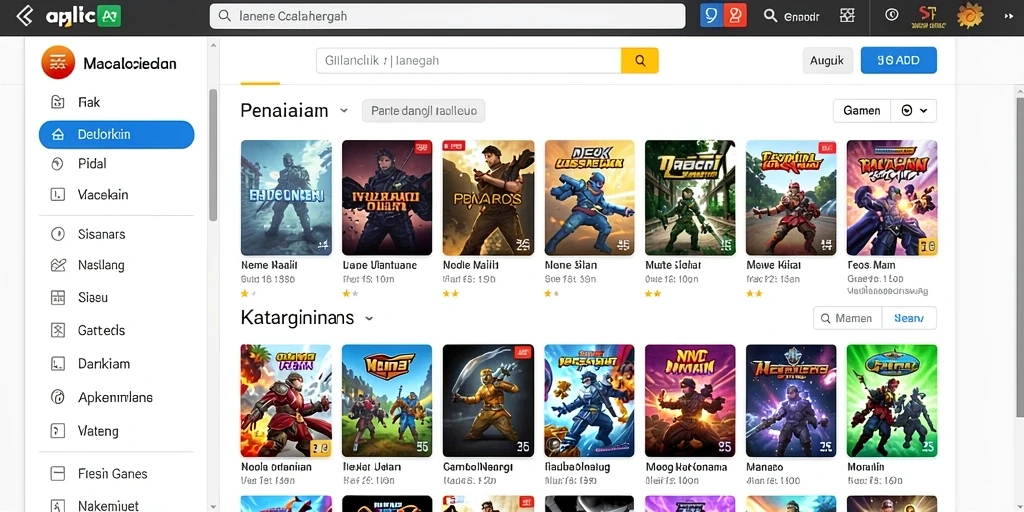Click the Mone Silan title text
This screenshot has height=512, width=1024.
[x=571, y=265]
